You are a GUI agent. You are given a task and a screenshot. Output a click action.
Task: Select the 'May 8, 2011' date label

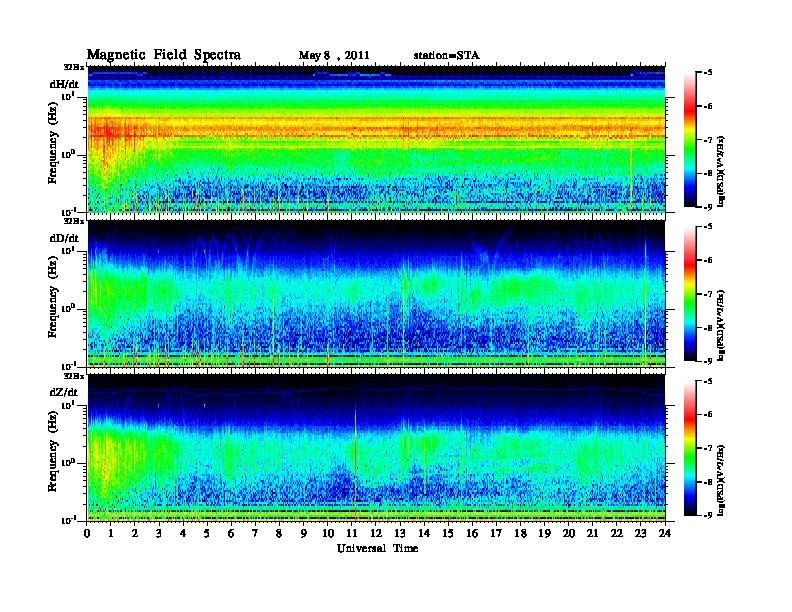point(334,56)
